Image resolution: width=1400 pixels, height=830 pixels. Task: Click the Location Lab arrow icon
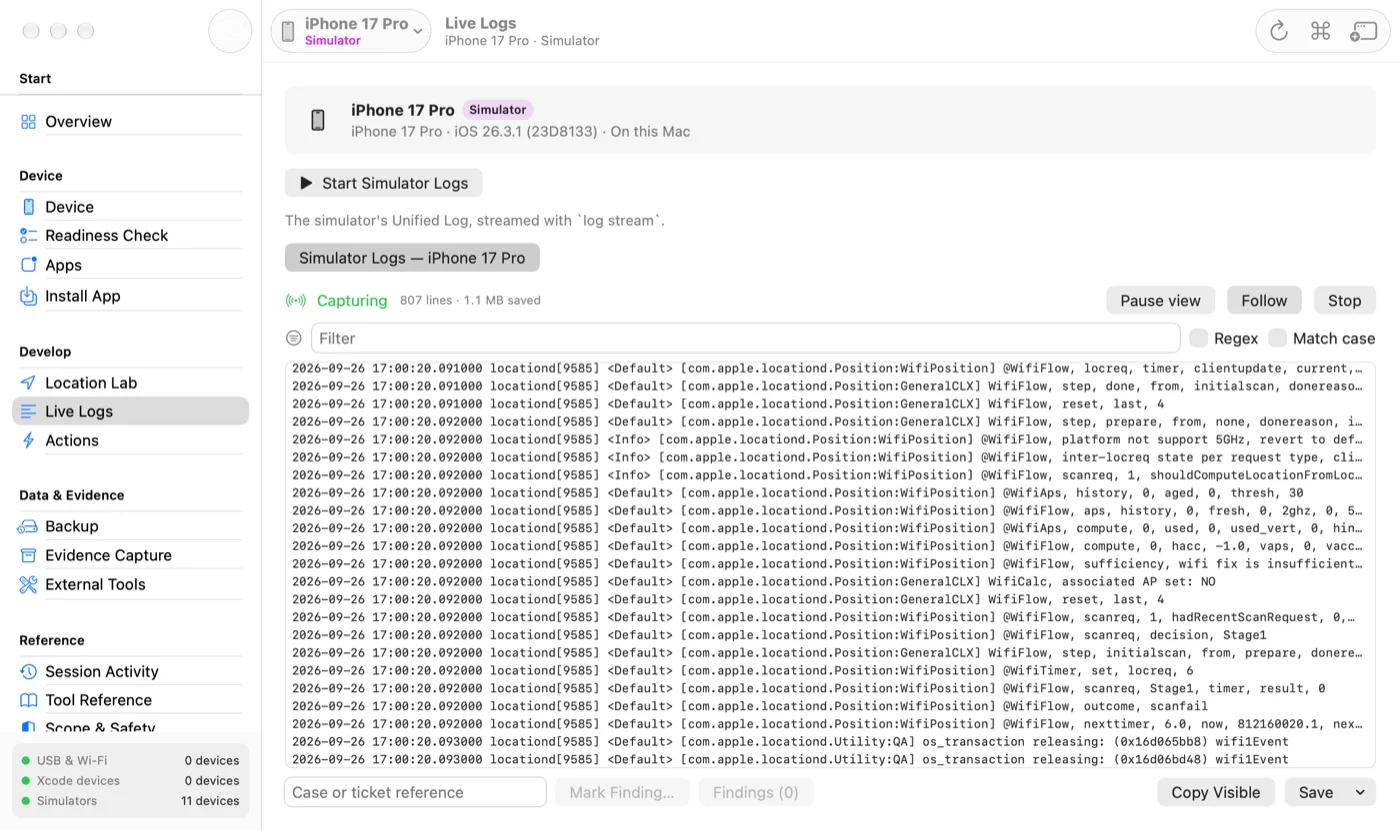28,383
